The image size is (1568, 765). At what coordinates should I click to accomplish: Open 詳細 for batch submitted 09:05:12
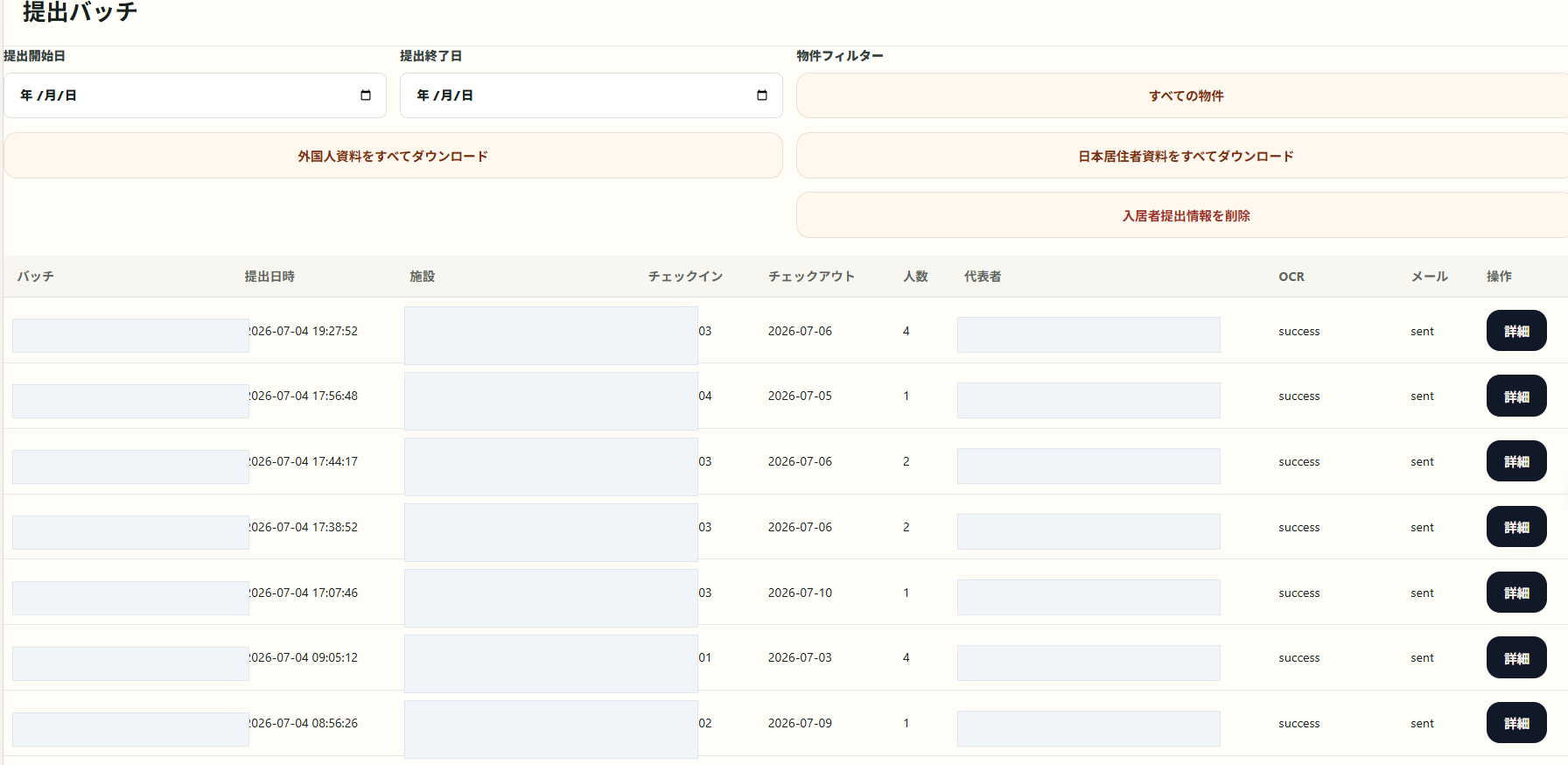pos(1516,658)
